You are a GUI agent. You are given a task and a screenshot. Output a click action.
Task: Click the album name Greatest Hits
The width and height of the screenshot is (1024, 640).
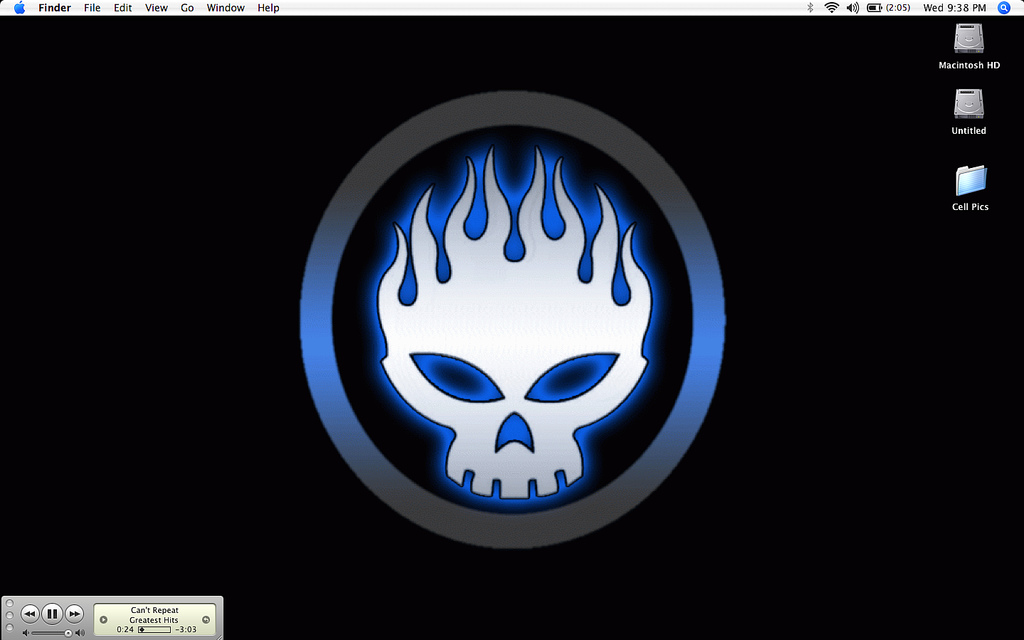[x=153, y=620]
